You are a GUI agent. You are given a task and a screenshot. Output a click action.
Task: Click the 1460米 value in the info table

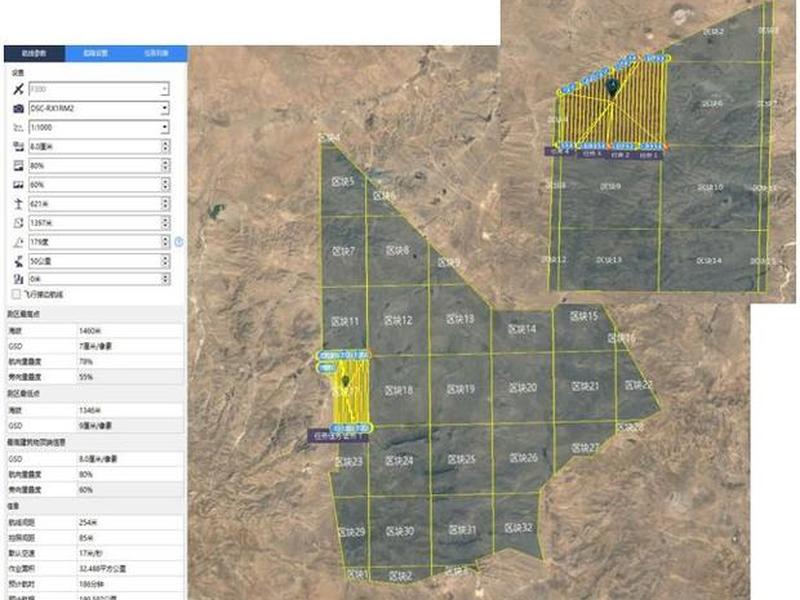(90, 331)
